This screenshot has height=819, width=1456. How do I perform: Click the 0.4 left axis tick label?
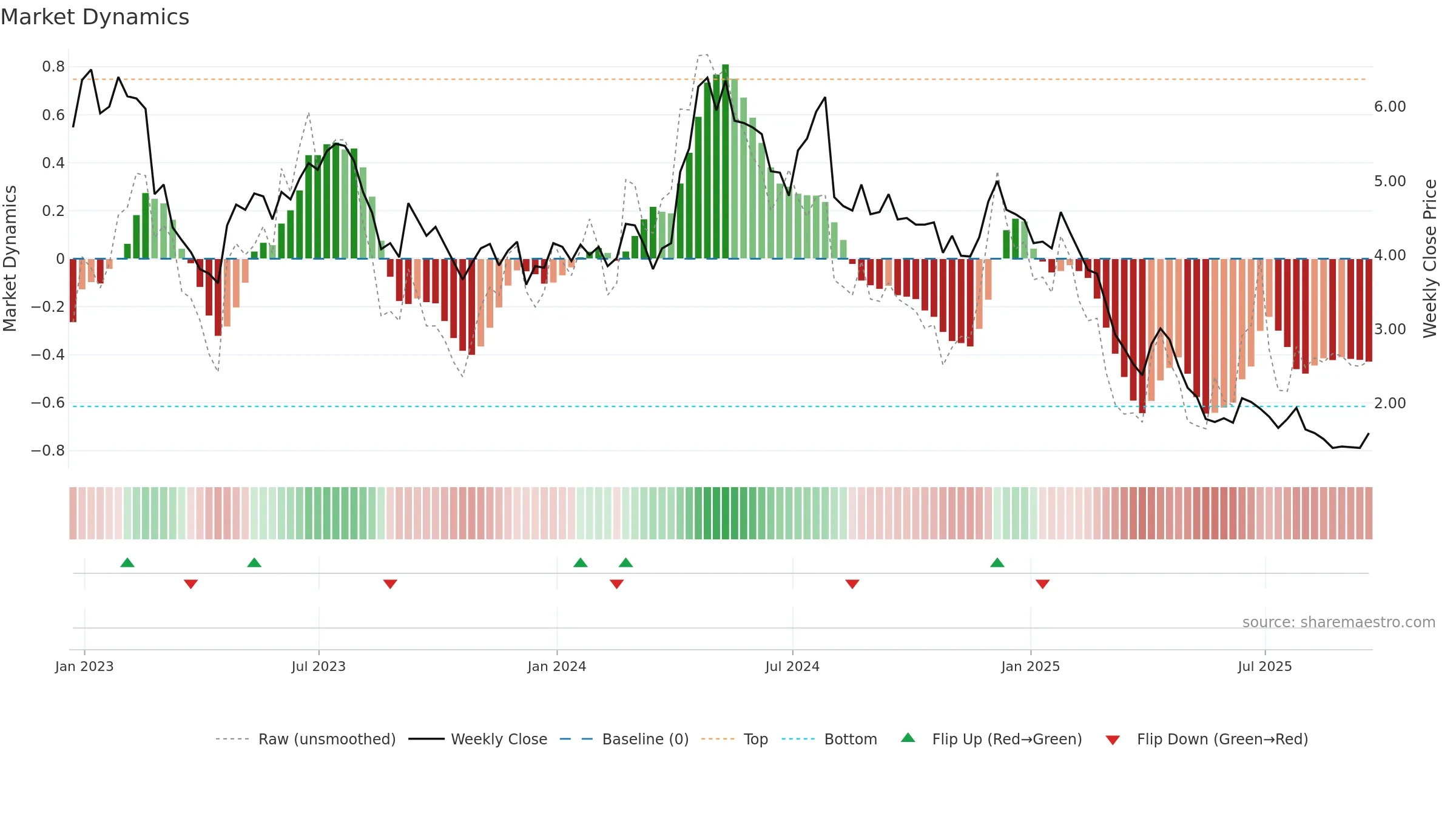click(x=53, y=163)
